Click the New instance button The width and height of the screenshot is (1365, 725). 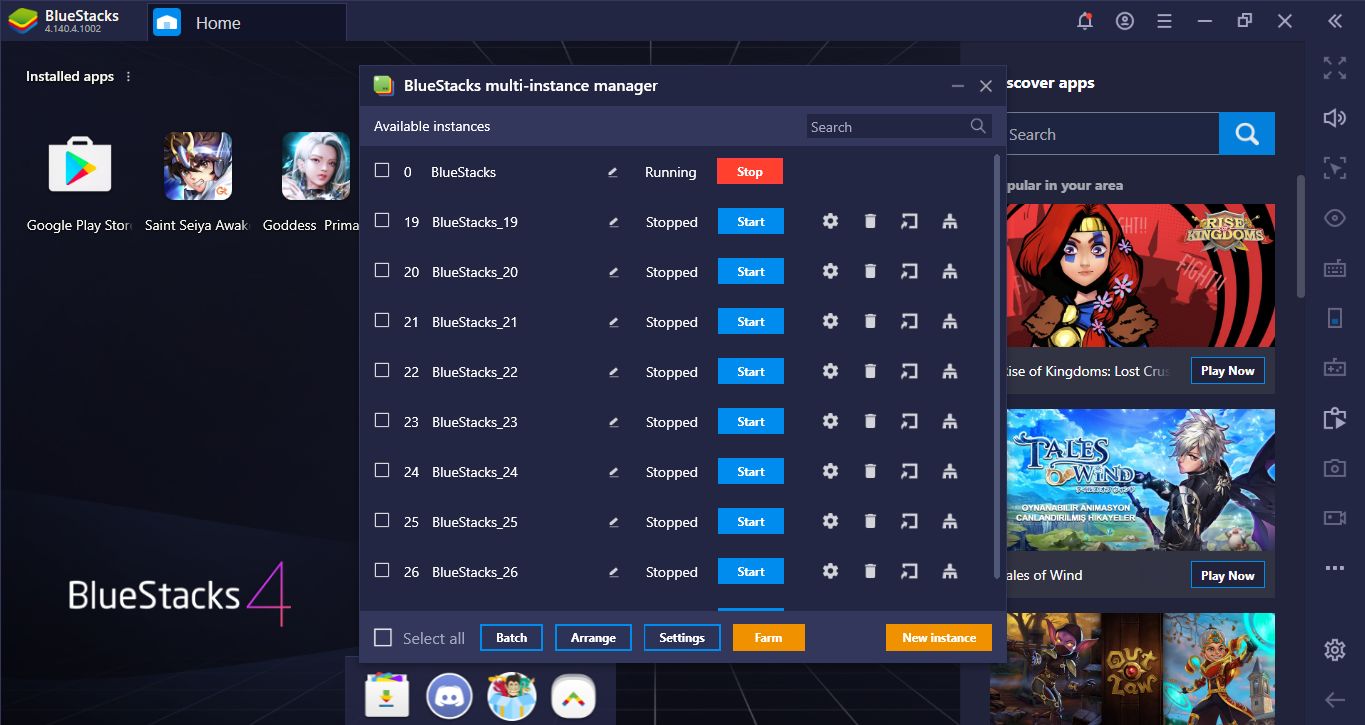click(x=939, y=638)
